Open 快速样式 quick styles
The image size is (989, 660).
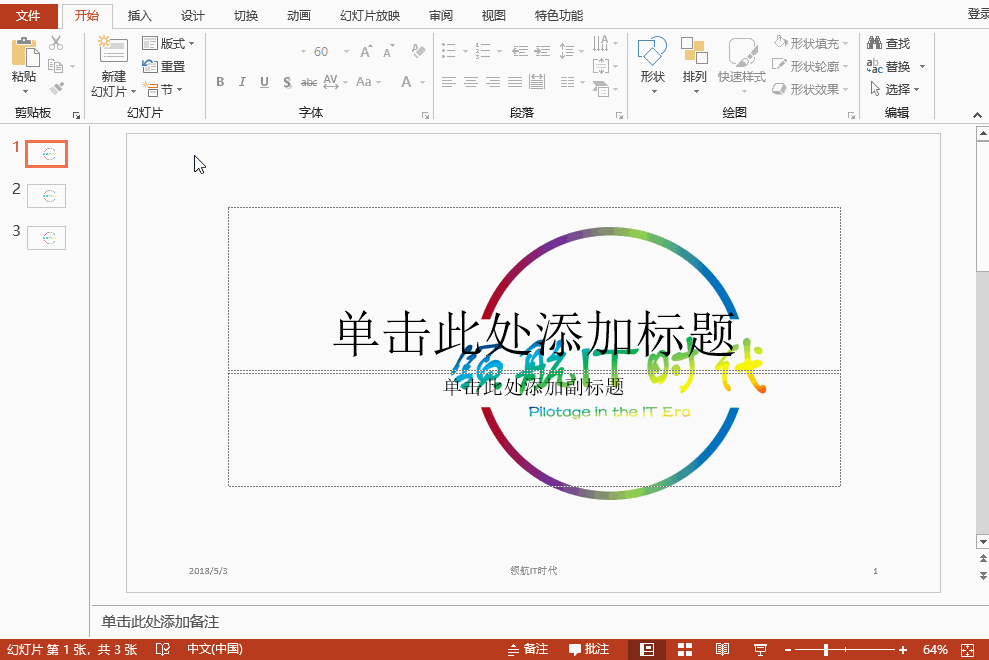(742, 65)
